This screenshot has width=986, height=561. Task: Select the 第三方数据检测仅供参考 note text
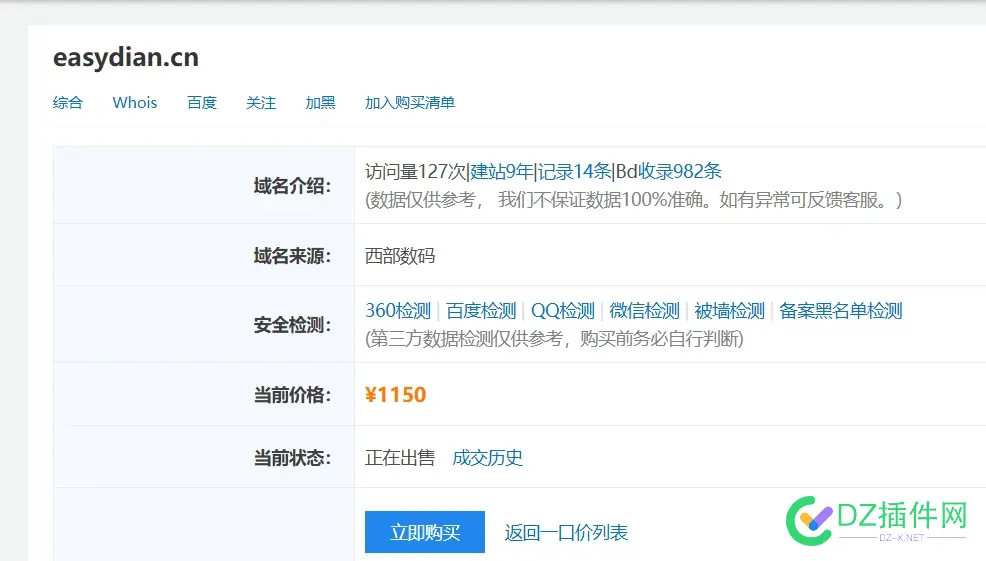coord(555,339)
